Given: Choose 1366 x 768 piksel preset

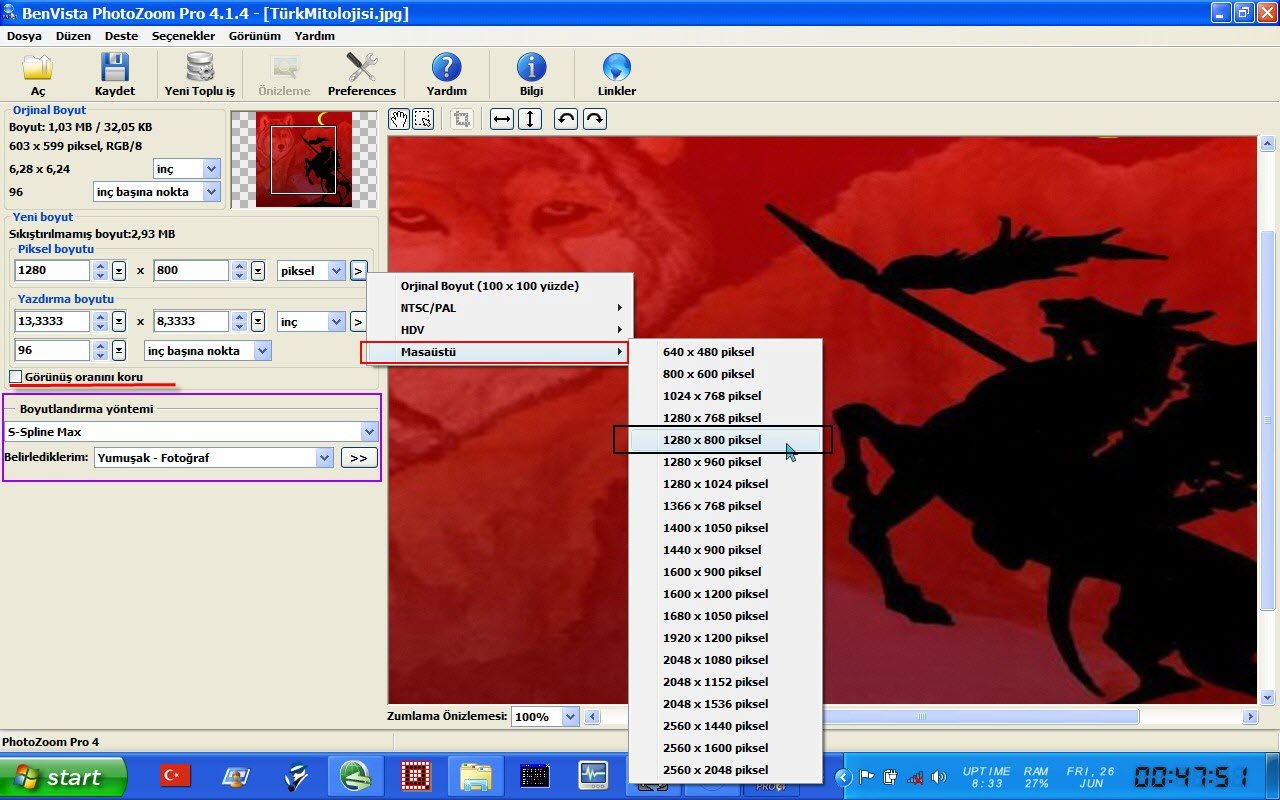Looking at the screenshot, I should click(x=724, y=506).
